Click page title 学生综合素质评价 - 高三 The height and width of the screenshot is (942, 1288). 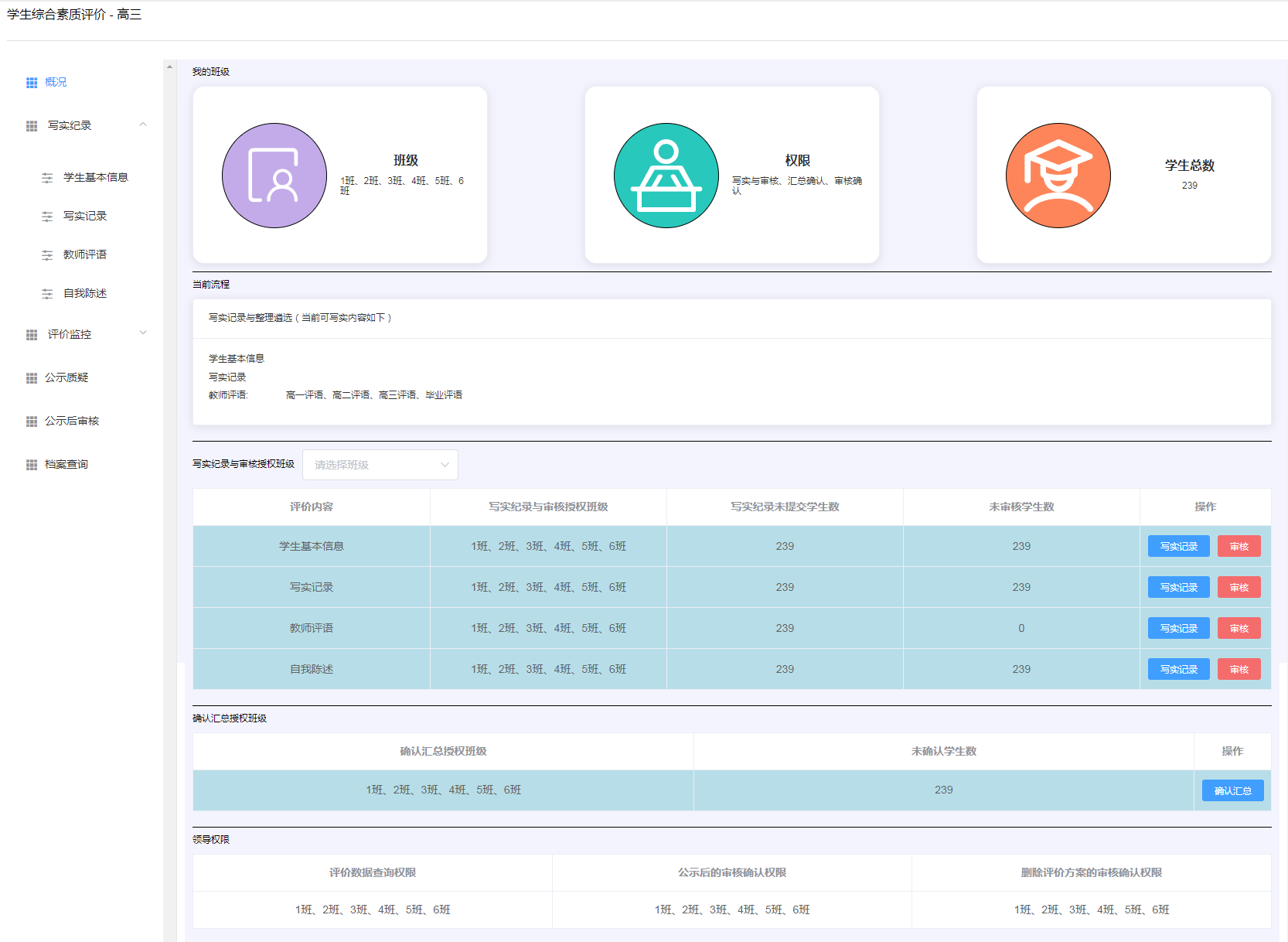pos(74,14)
